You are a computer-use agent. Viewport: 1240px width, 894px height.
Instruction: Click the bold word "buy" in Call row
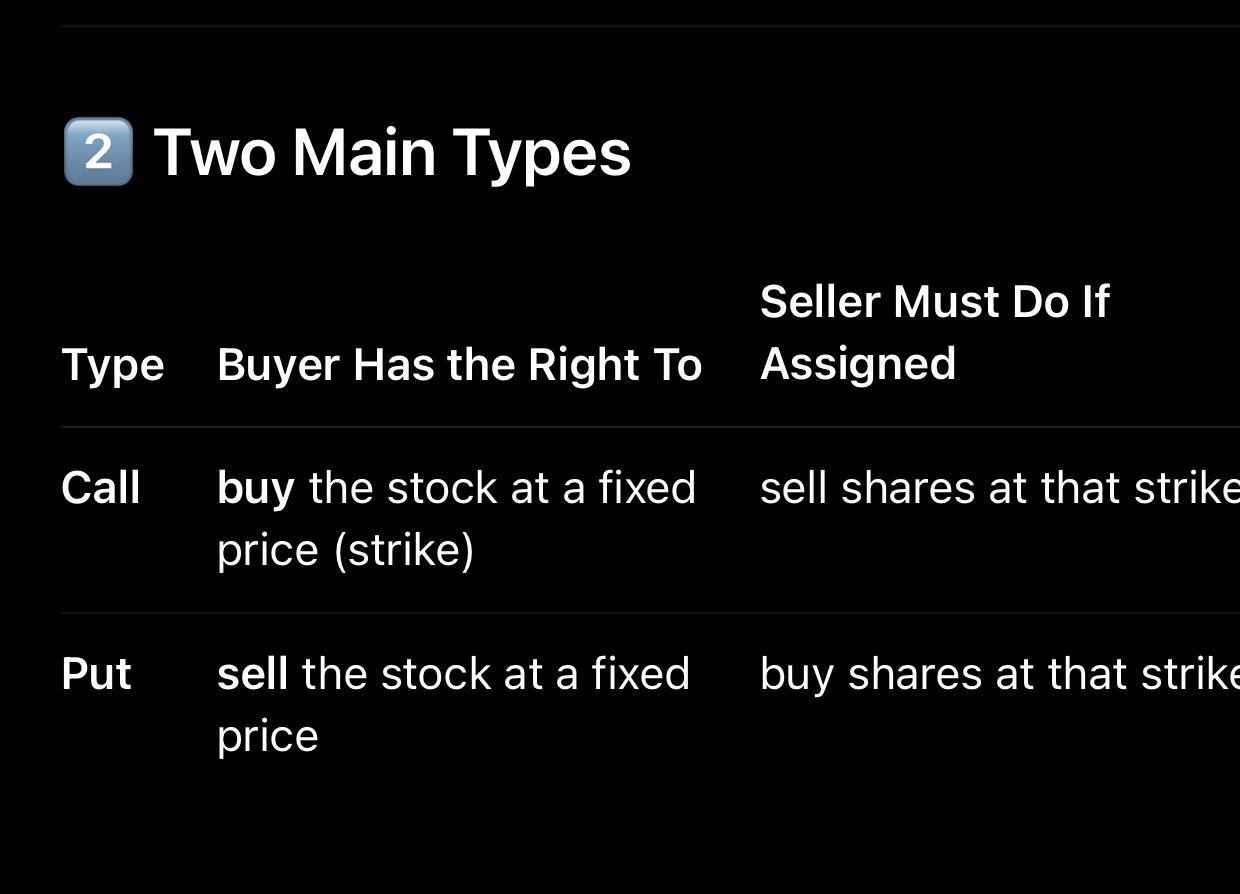coord(255,488)
